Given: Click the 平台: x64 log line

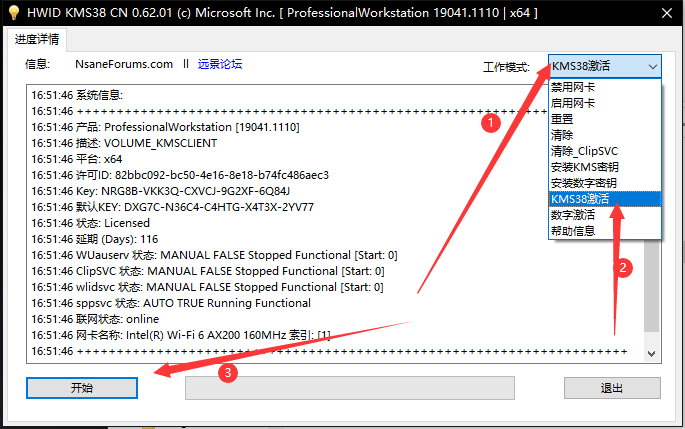Looking at the screenshot, I should tap(76, 159).
